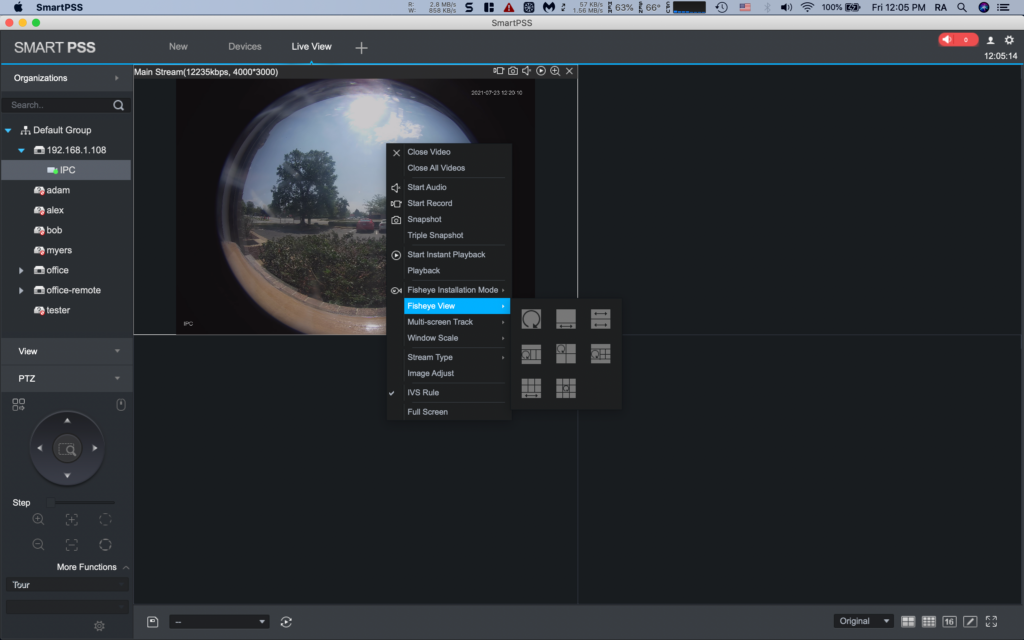
Task: Click the PTZ zoom in magnifier icon
Action: (x=38, y=519)
